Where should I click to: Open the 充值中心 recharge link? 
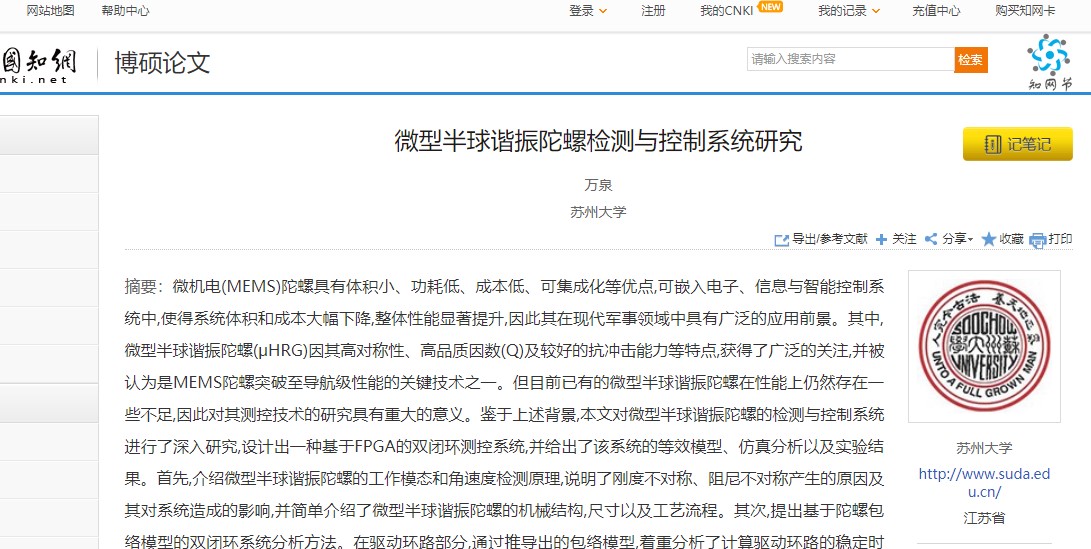tap(936, 11)
